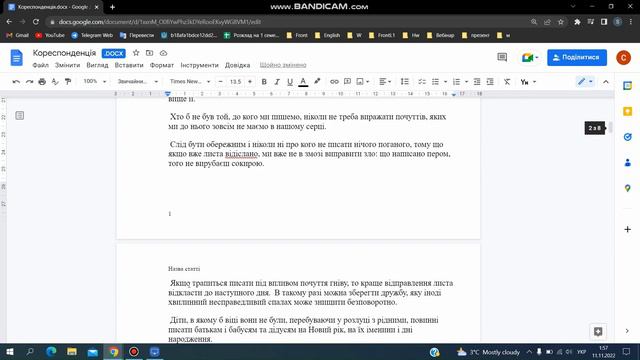Screen dimensions: 640x360
Task: Open the zoom level dropdown
Action: click(94, 82)
